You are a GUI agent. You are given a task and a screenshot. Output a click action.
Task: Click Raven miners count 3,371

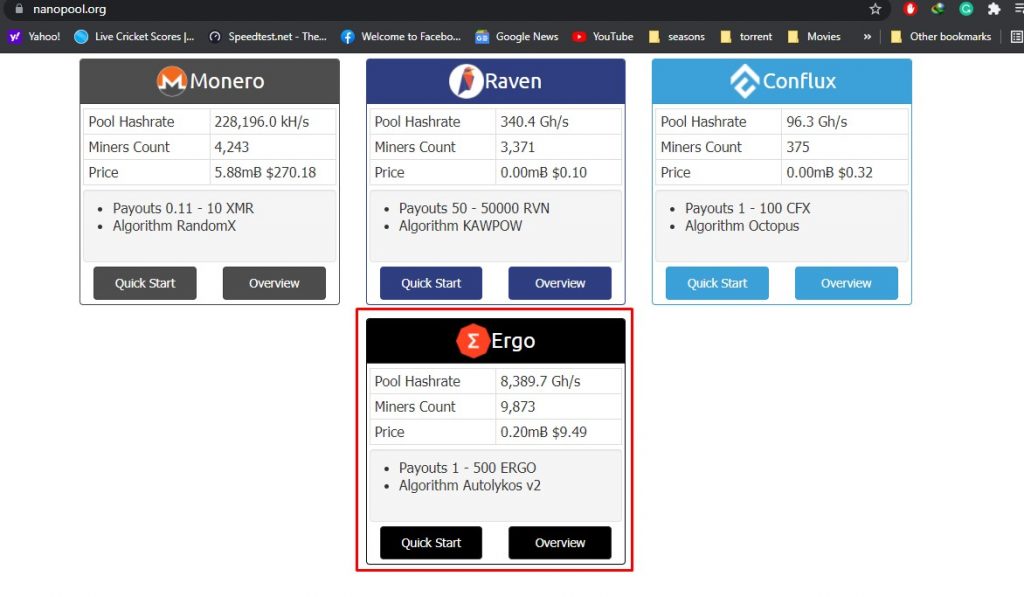[517, 147]
